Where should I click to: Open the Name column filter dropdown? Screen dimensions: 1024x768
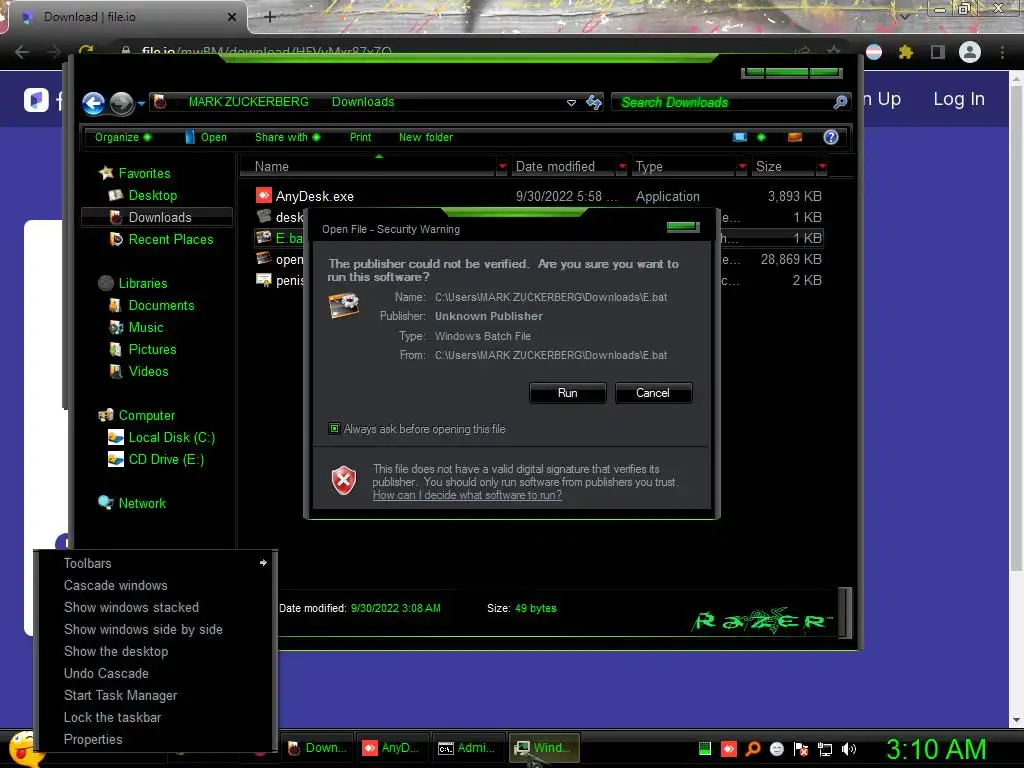[502, 167]
